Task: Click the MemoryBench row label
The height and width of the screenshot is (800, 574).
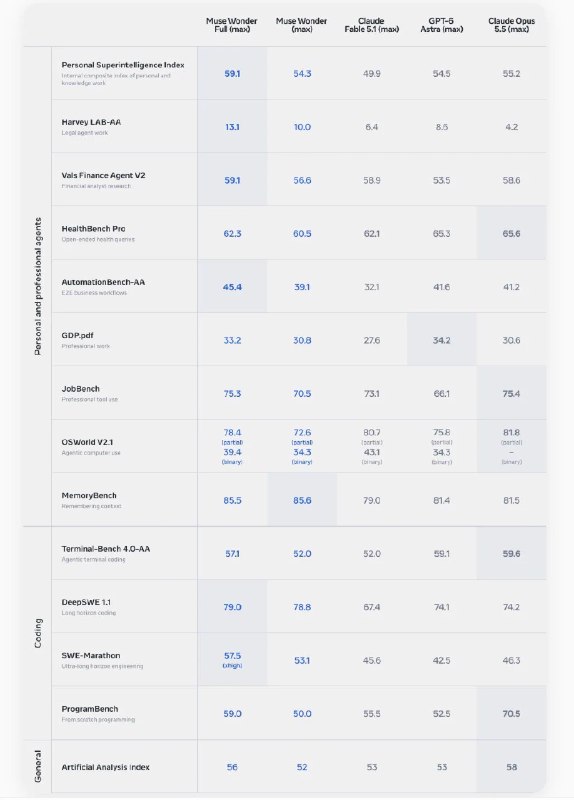Action: [x=89, y=495]
